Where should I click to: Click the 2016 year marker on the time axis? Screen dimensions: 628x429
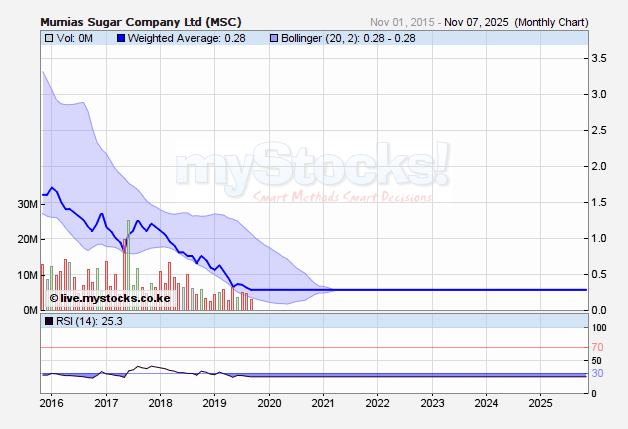pyautogui.click(x=52, y=403)
